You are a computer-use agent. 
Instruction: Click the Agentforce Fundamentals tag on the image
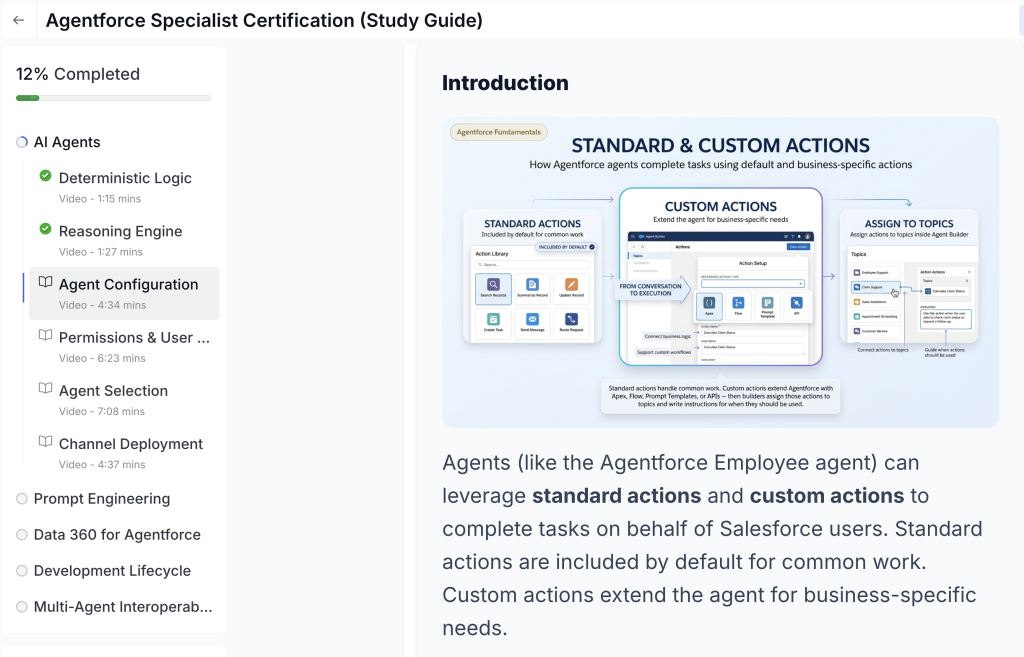point(499,132)
